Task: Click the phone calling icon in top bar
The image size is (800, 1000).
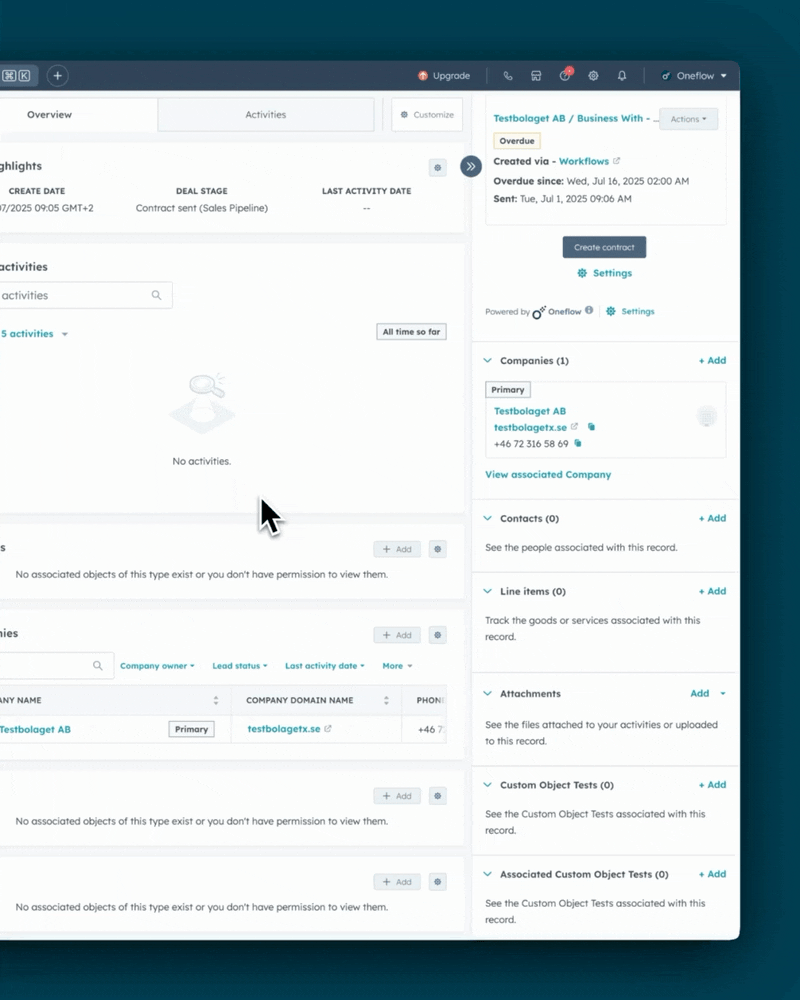Action: pyautogui.click(x=508, y=76)
